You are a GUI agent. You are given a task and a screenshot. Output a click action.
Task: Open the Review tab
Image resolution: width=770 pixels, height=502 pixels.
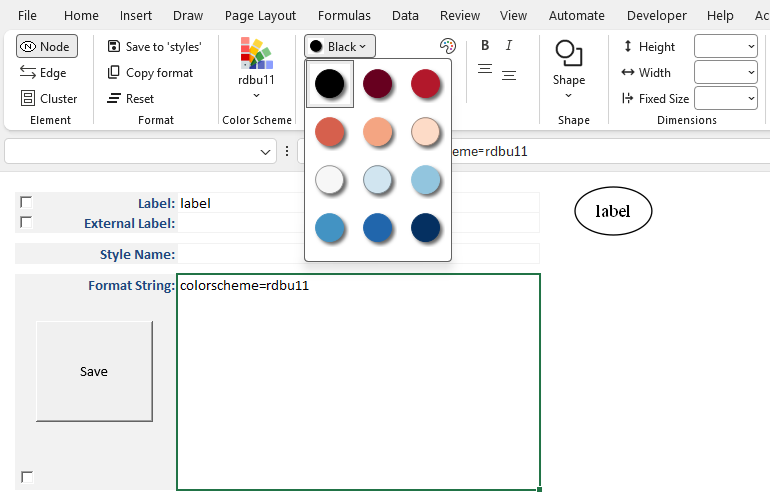pos(460,16)
